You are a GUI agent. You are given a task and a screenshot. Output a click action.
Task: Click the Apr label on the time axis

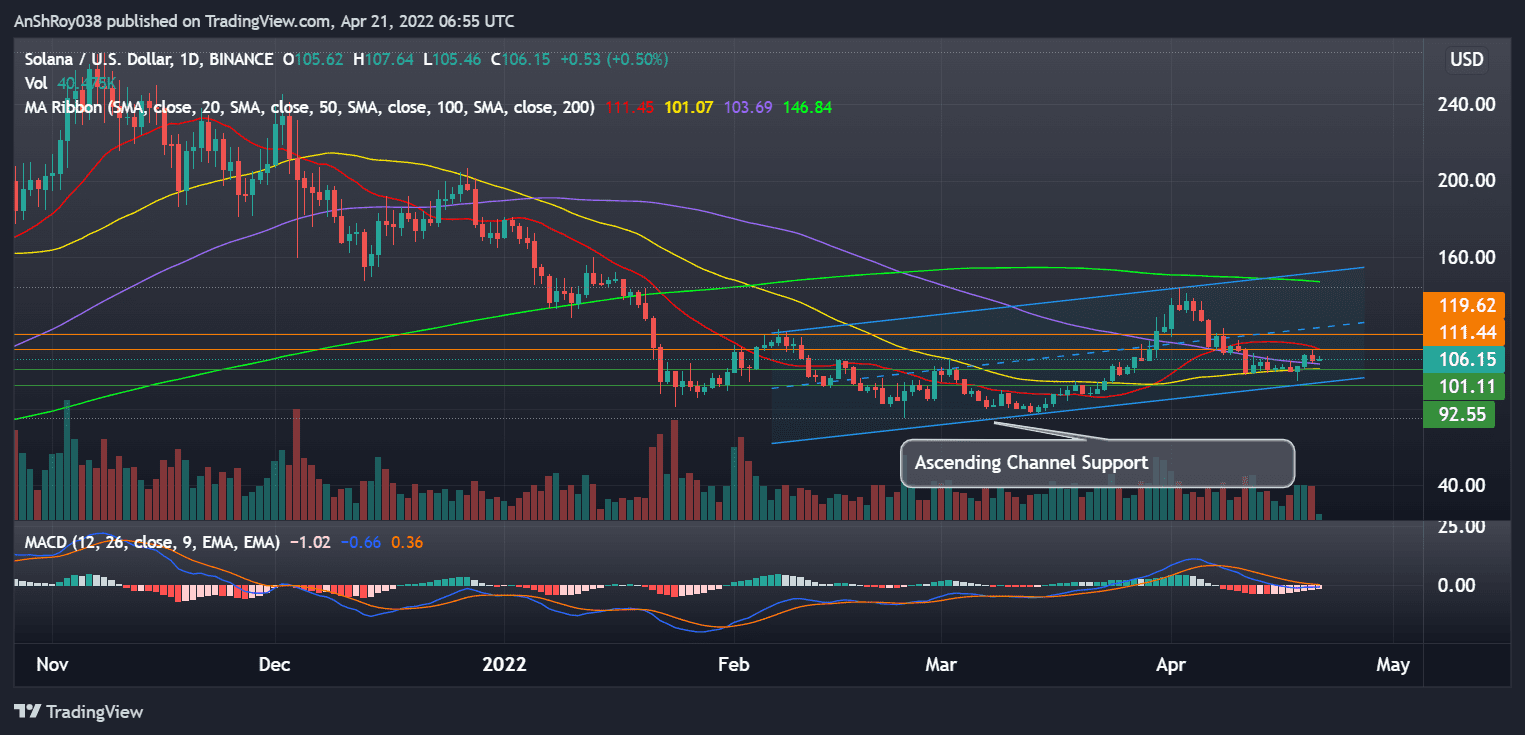1171,663
